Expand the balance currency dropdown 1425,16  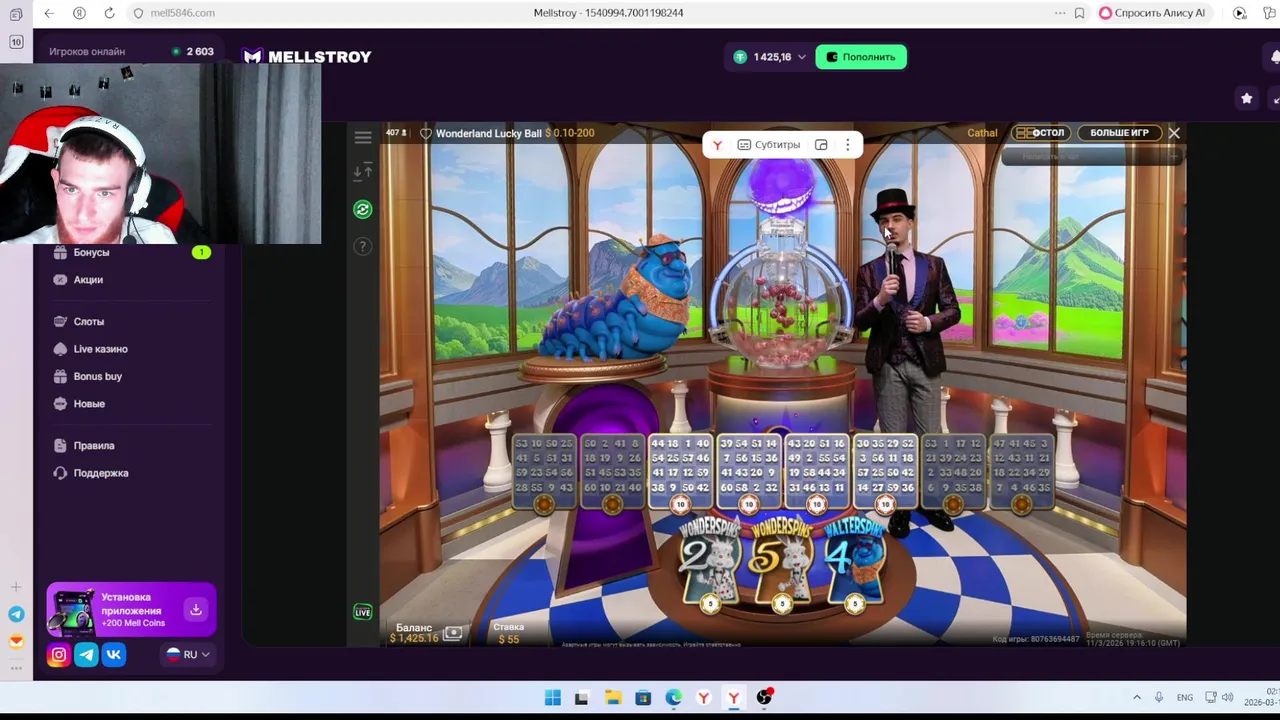point(768,57)
